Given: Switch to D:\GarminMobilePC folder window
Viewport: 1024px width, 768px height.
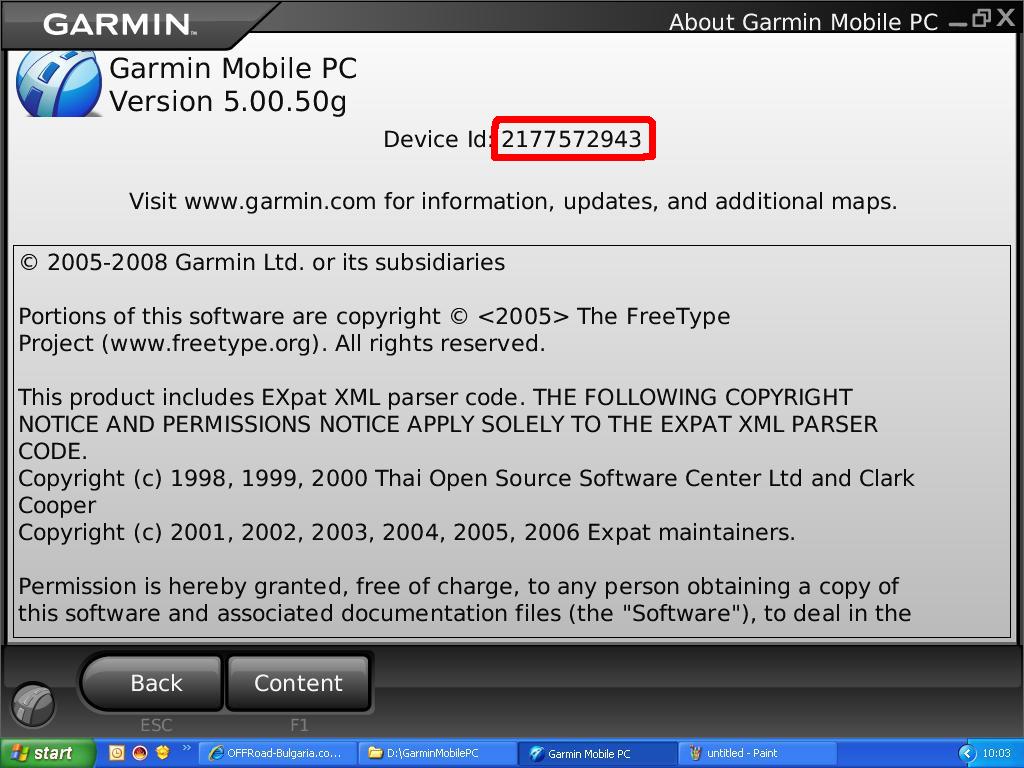Looking at the screenshot, I should 438,753.
